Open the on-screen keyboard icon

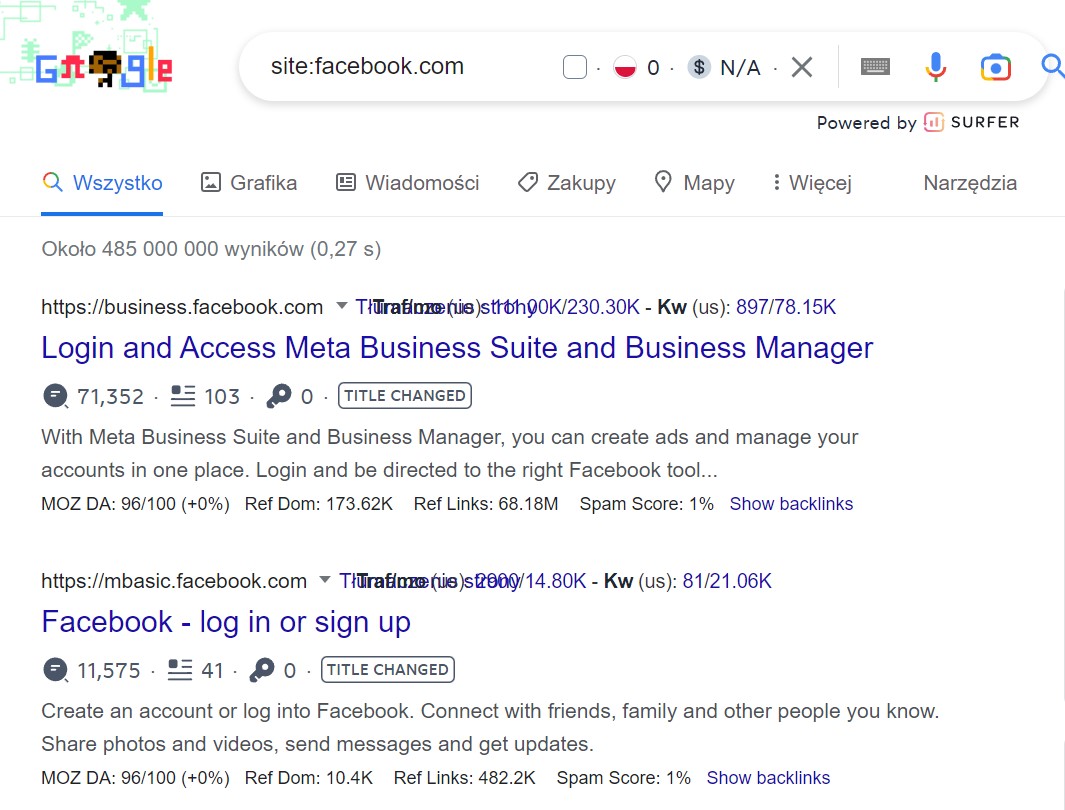coord(875,67)
